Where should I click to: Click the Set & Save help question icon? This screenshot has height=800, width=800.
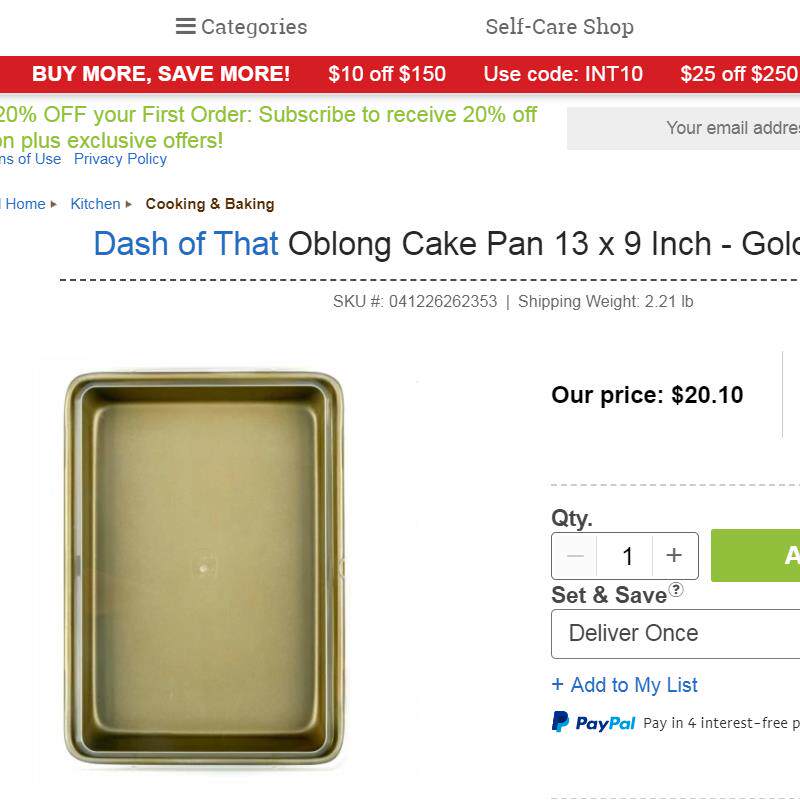point(677,590)
